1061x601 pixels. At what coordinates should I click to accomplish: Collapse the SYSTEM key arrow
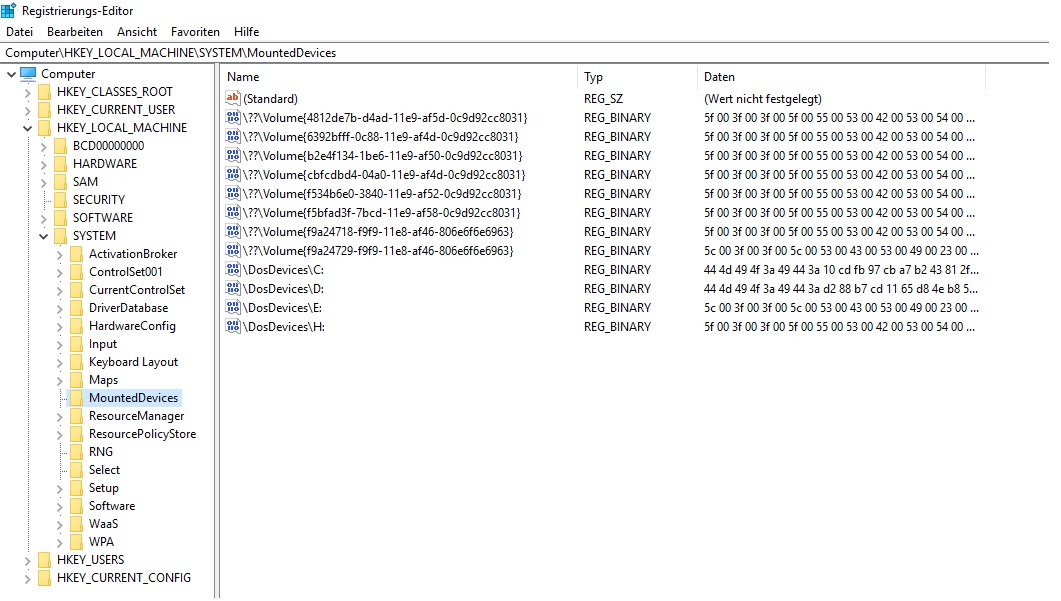(x=43, y=236)
